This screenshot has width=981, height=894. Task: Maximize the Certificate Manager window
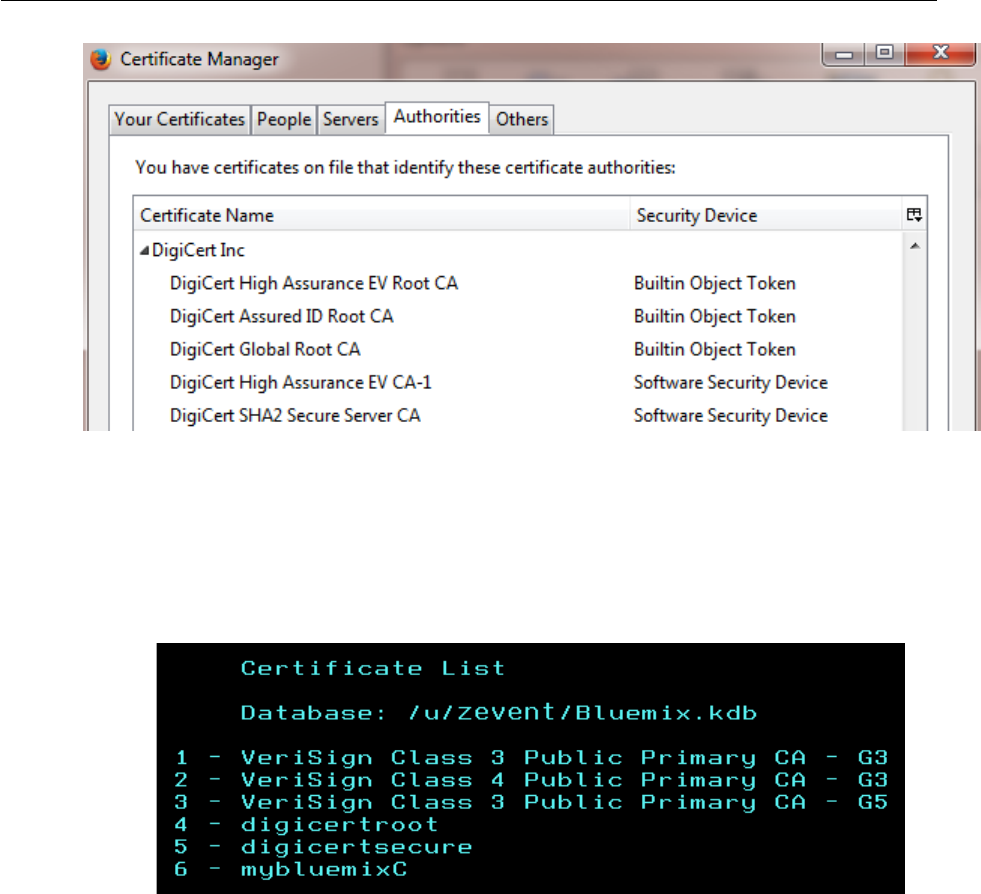[x=884, y=54]
